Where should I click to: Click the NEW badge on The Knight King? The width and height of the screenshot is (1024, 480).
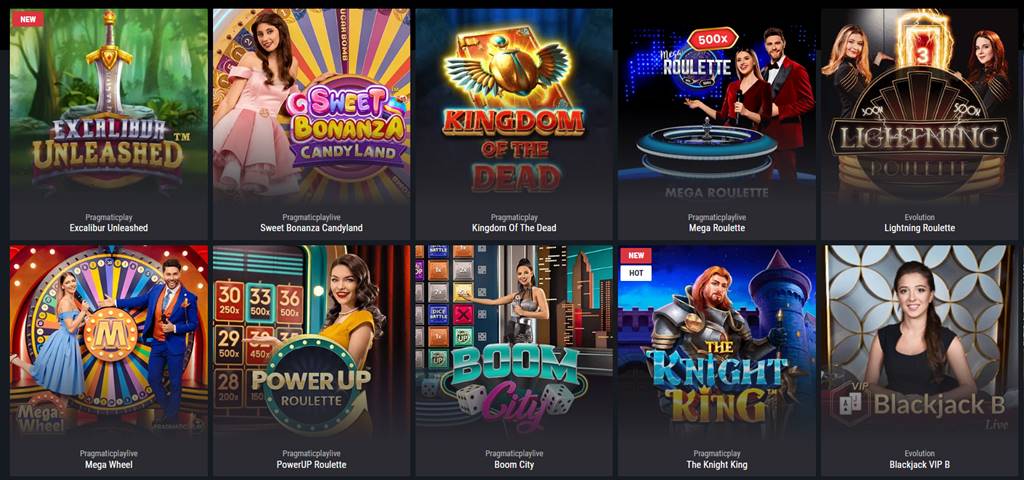[635, 256]
